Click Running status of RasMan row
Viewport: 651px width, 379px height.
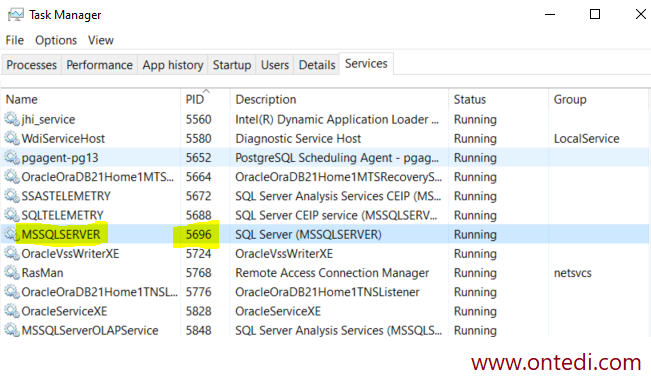pyautogui.click(x=475, y=273)
